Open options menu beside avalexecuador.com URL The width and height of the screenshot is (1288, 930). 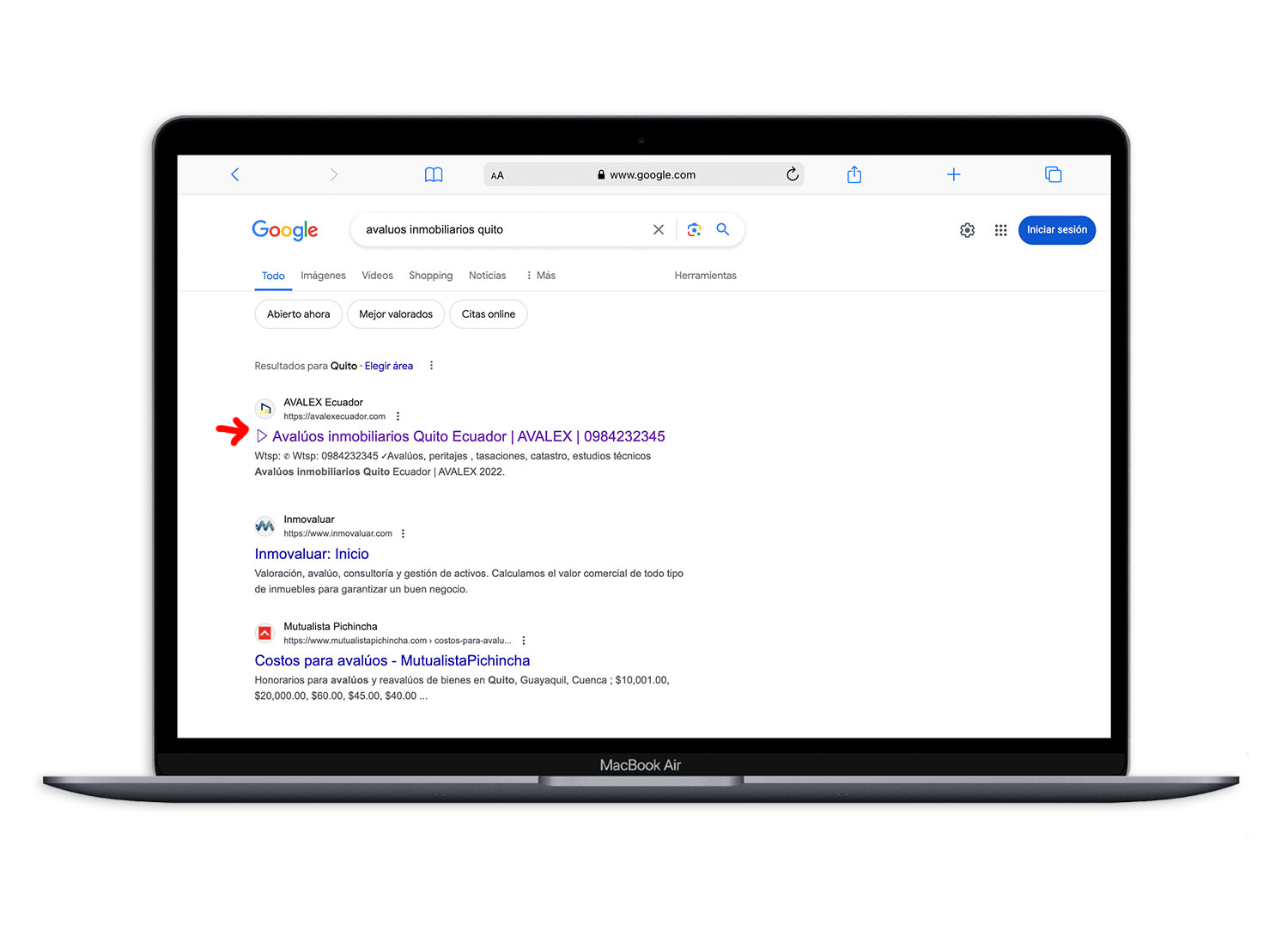[398, 416]
